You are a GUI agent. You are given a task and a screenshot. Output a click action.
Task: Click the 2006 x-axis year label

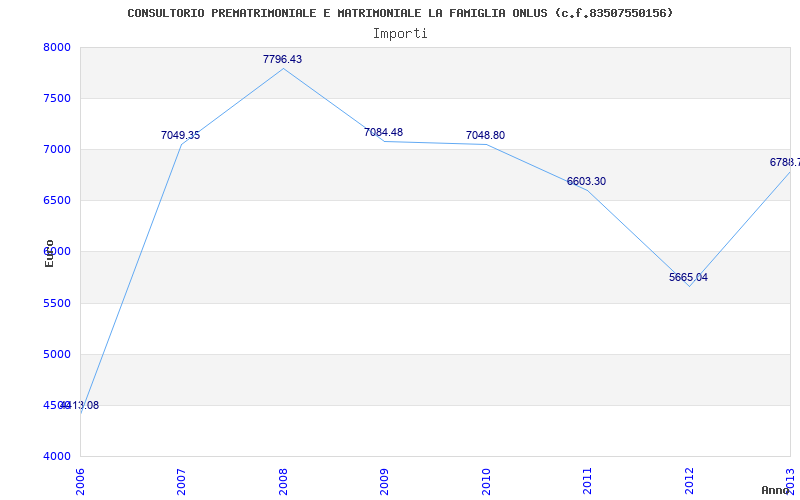click(80, 481)
